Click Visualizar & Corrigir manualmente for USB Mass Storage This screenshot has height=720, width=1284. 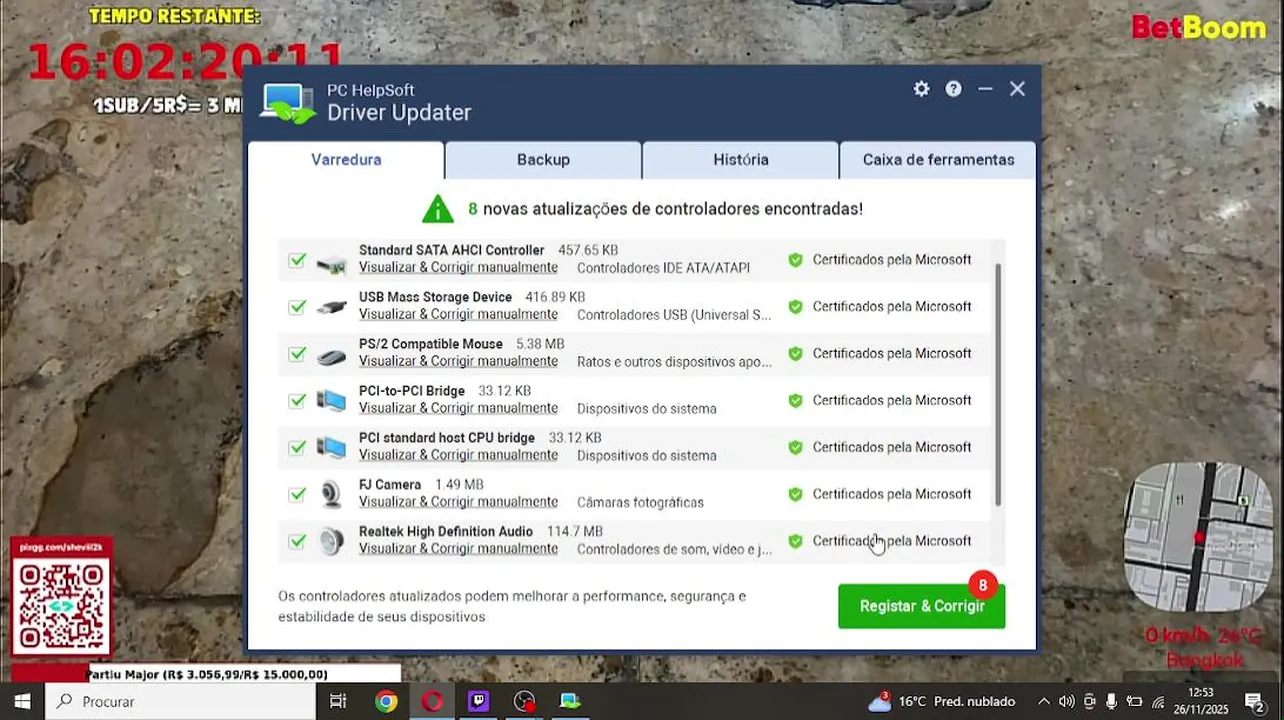point(458,315)
